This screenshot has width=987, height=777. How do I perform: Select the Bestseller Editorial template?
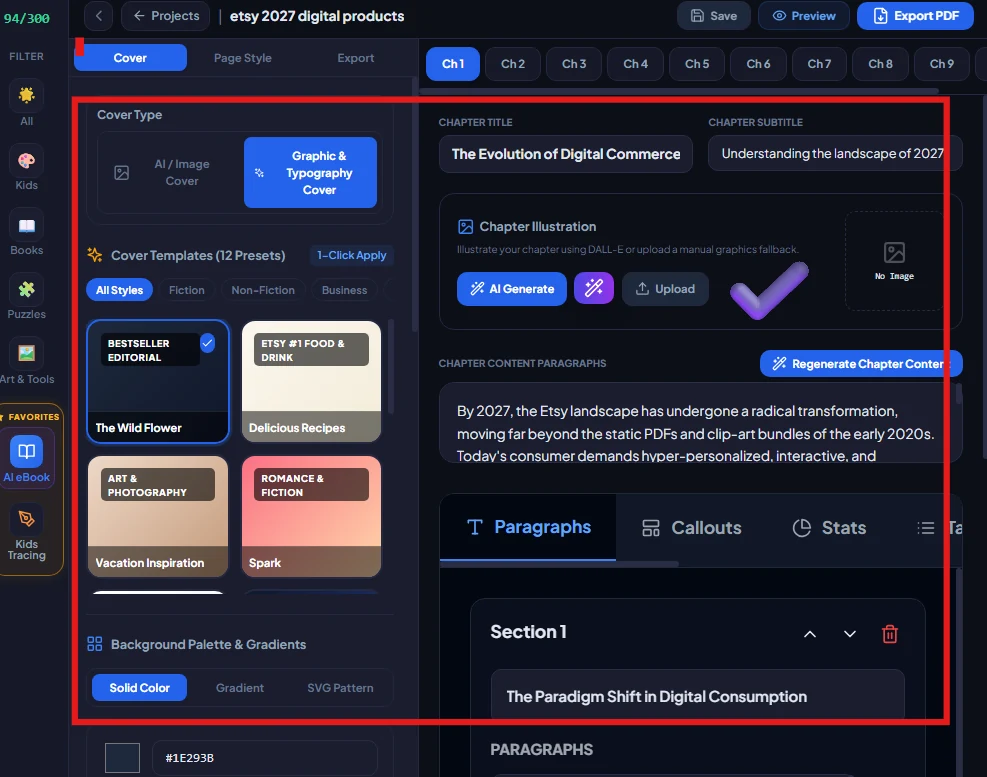pos(158,382)
